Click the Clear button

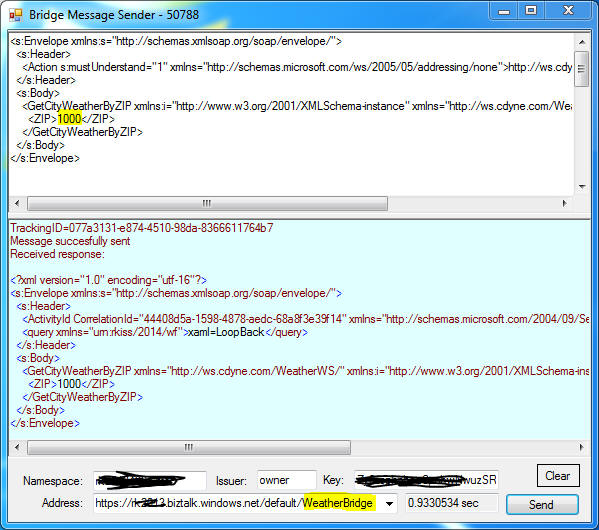pos(558,476)
